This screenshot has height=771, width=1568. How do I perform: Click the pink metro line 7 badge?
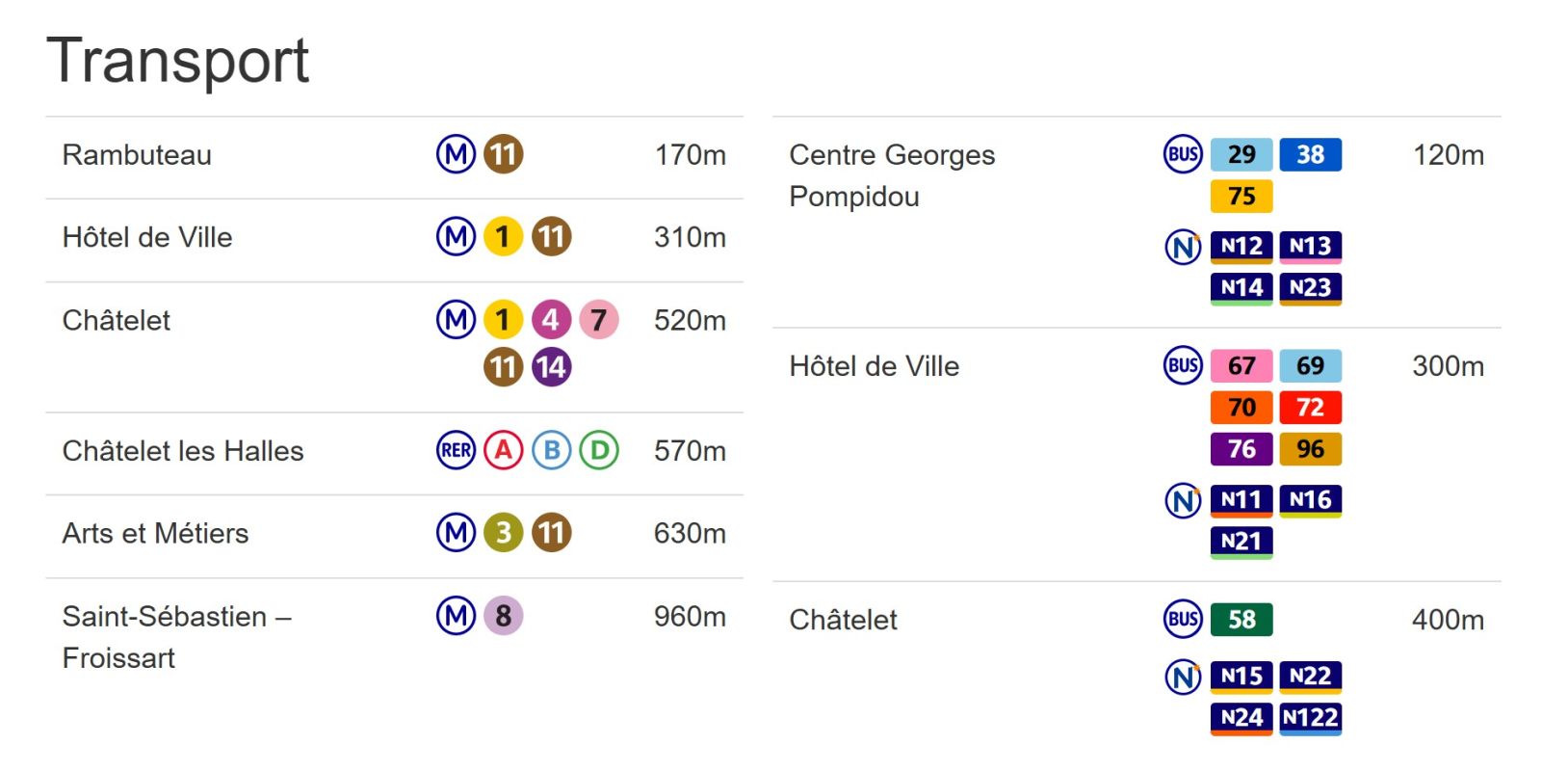coord(599,320)
